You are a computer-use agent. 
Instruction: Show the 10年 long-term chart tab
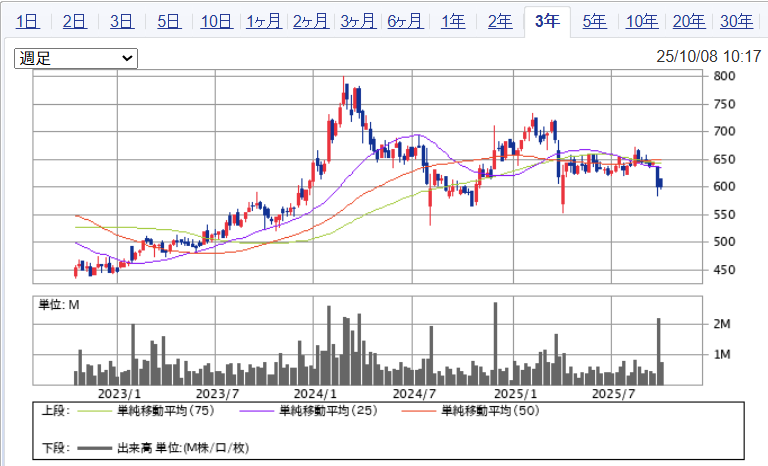point(641,21)
